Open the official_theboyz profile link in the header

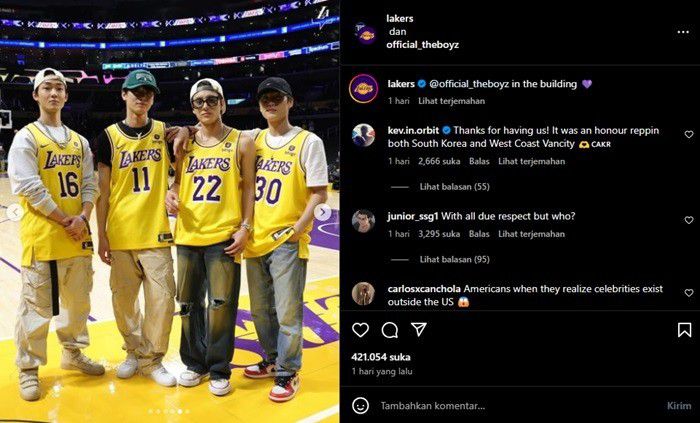pyautogui.click(x=422, y=45)
